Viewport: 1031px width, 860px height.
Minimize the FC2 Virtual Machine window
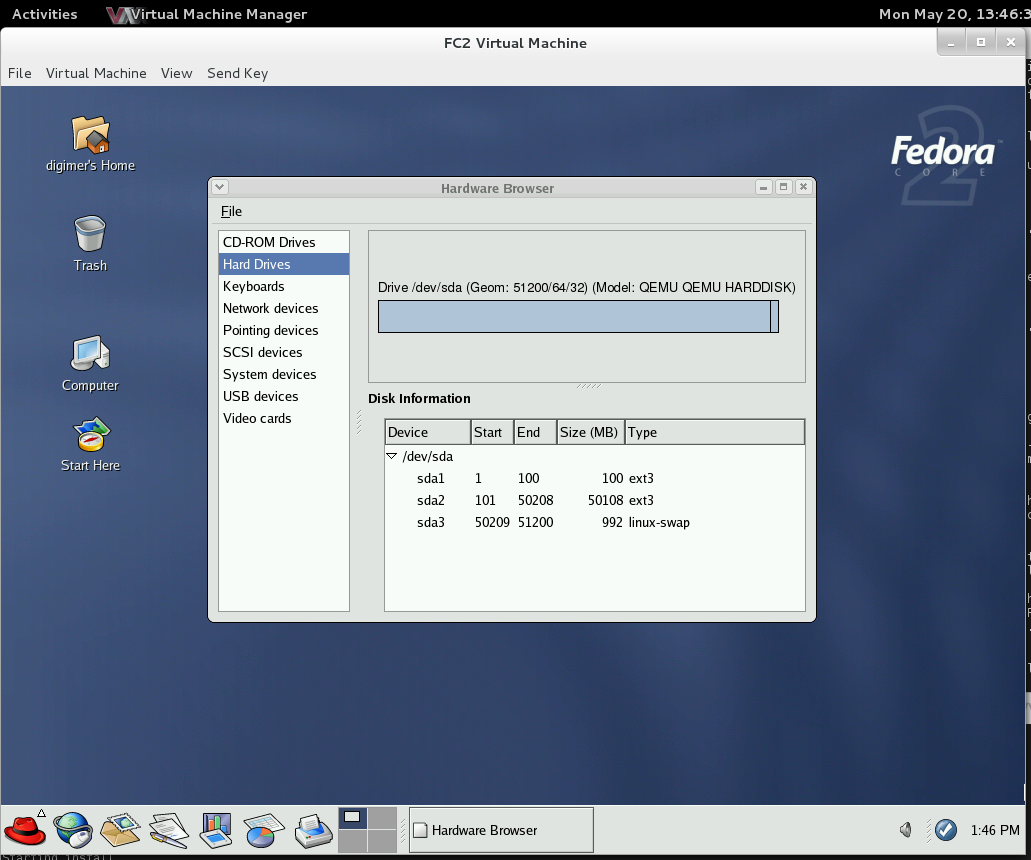pyautogui.click(x=951, y=43)
